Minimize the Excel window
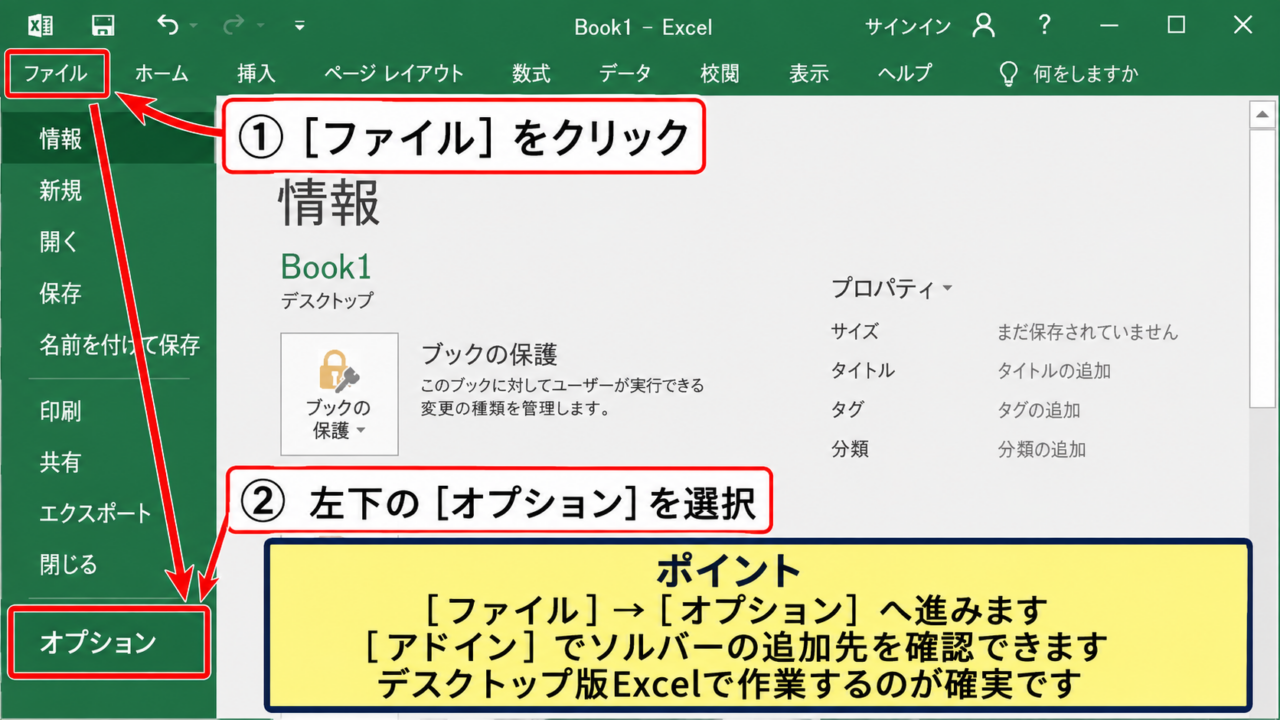The image size is (1280, 720). click(1109, 26)
